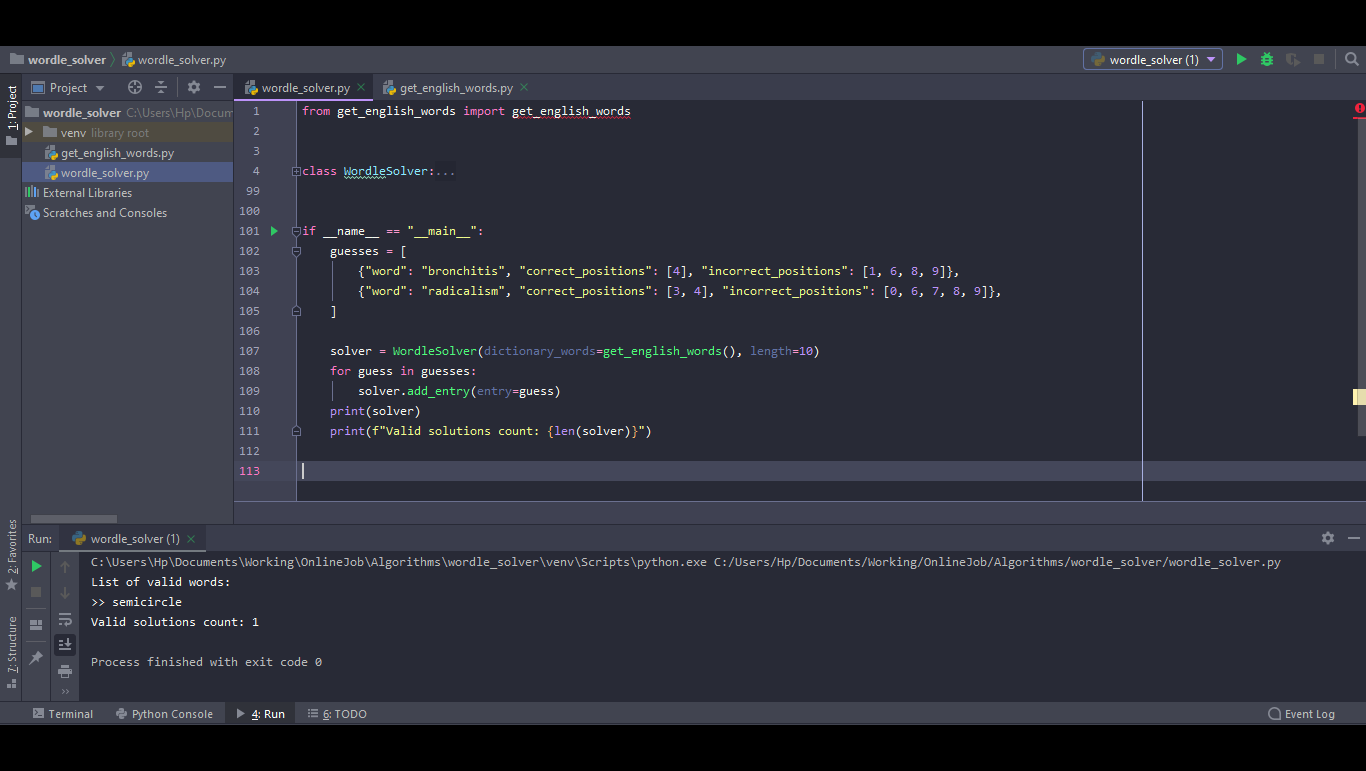Image resolution: width=1366 pixels, height=771 pixels.
Task: Open Search Everywhere magnifier icon
Action: coord(1352,60)
